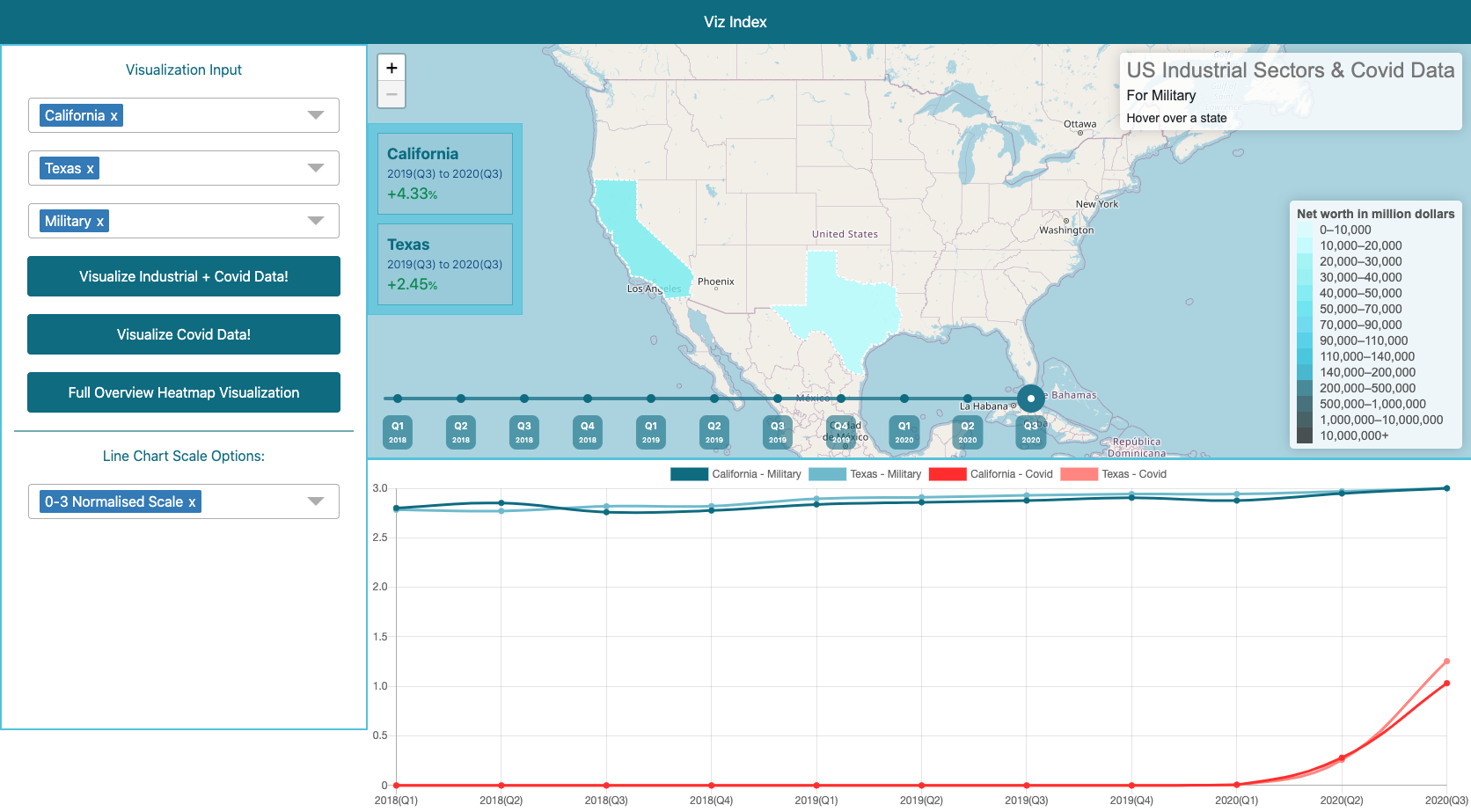
Task: Click the 200,000–500,000 legend color swatch
Action: pos(1305,388)
